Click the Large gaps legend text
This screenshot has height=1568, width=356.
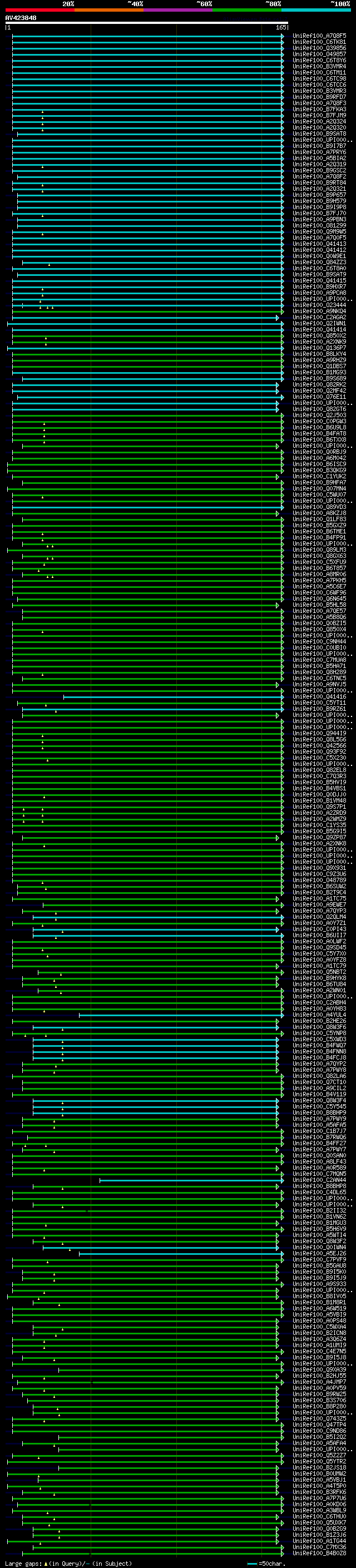[68, 1563]
